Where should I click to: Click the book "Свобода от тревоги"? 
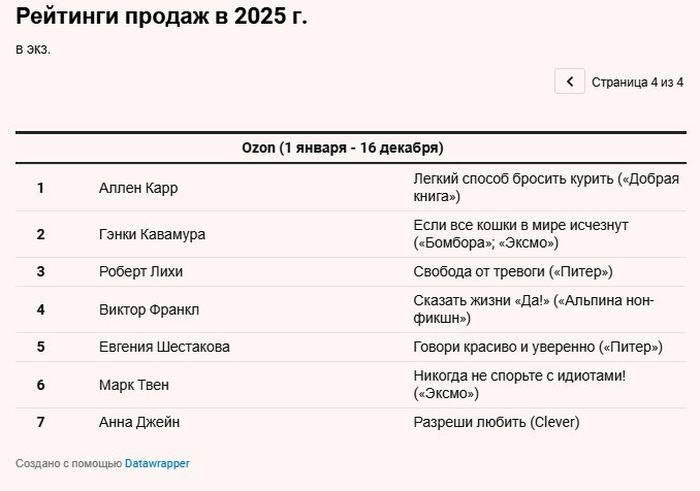[x=512, y=271]
